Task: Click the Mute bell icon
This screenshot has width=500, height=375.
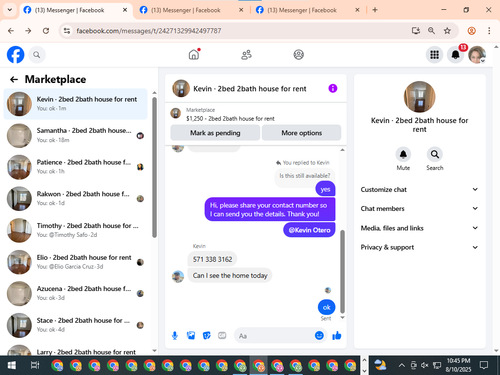Action: pyautogui.click(x=403, y=154)
